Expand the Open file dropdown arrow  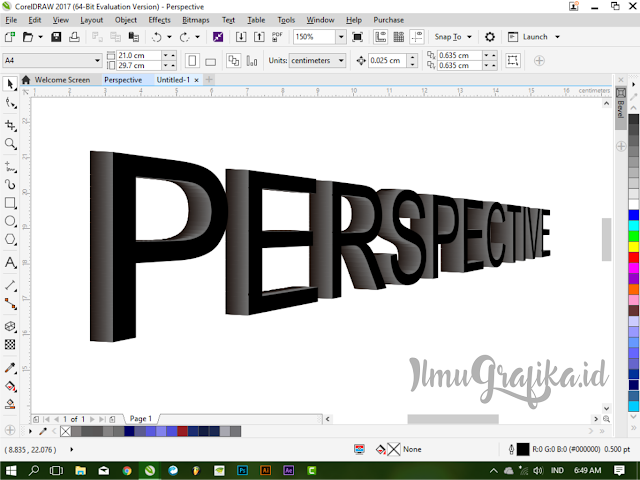(40, 37)
